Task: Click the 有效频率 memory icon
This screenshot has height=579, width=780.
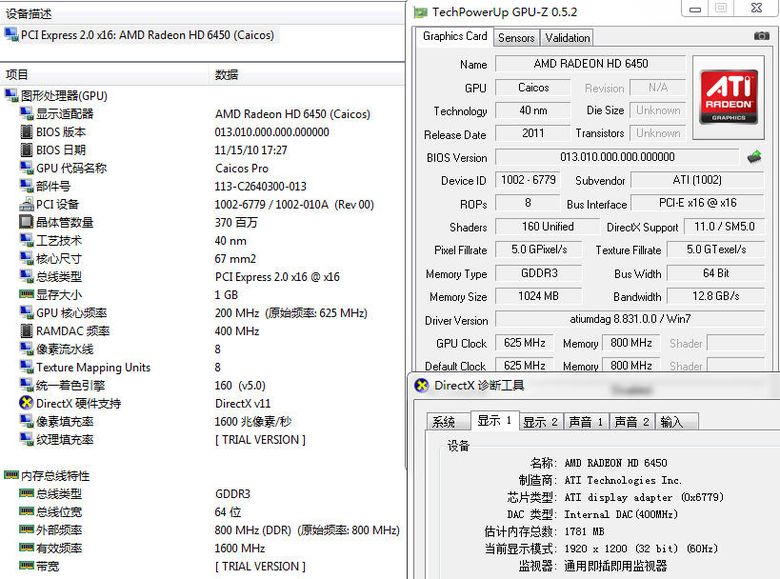Action: click(26, 547)
